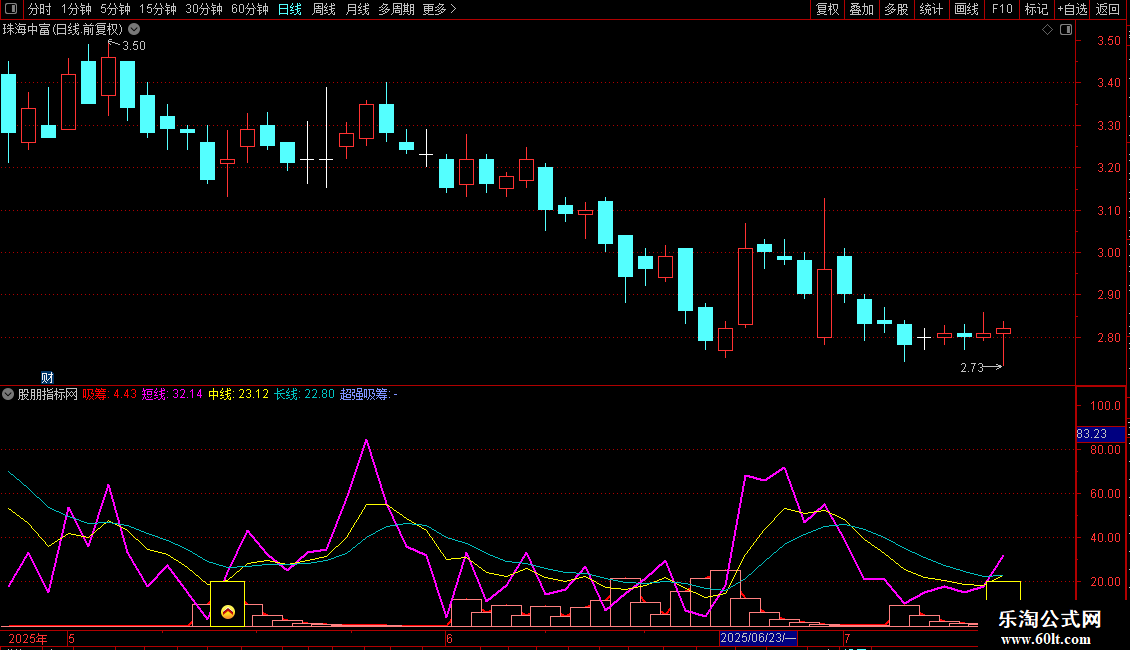Click the 标记 mark button
The image size is (1130, 650).
[1036, 9]
